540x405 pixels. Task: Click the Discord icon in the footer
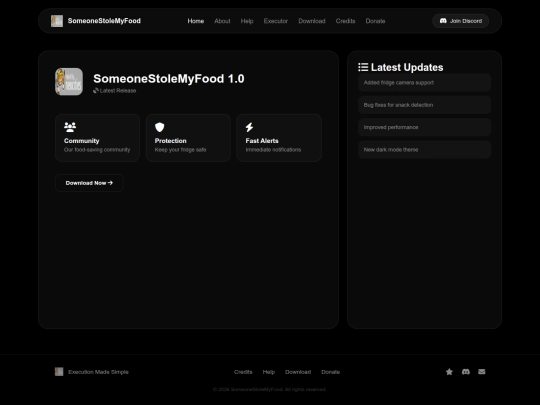[x=466, y=372]
